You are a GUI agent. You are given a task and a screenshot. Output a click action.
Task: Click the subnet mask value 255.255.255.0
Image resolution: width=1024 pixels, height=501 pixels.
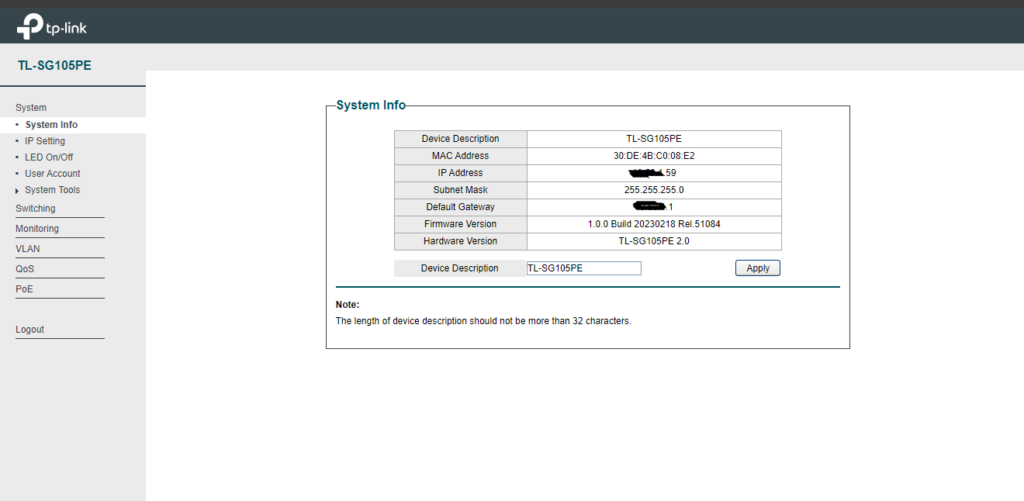click(654, 190)
